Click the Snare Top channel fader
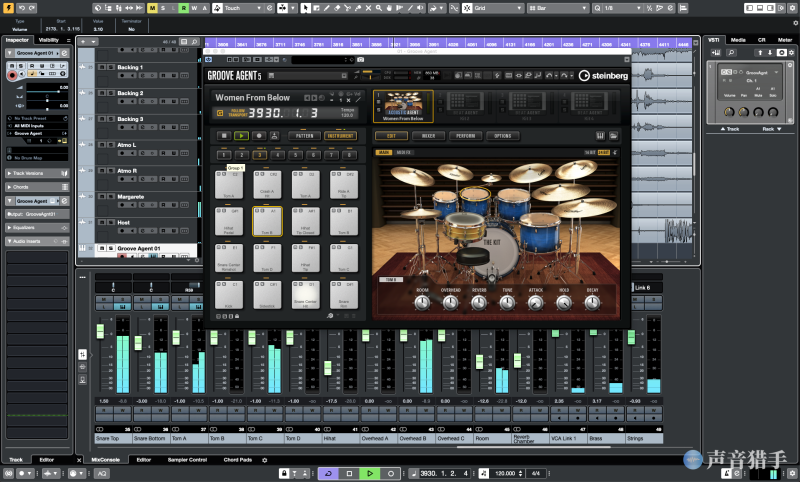The height and width of the screenshot is (482, 800). [x=101, y=332]
